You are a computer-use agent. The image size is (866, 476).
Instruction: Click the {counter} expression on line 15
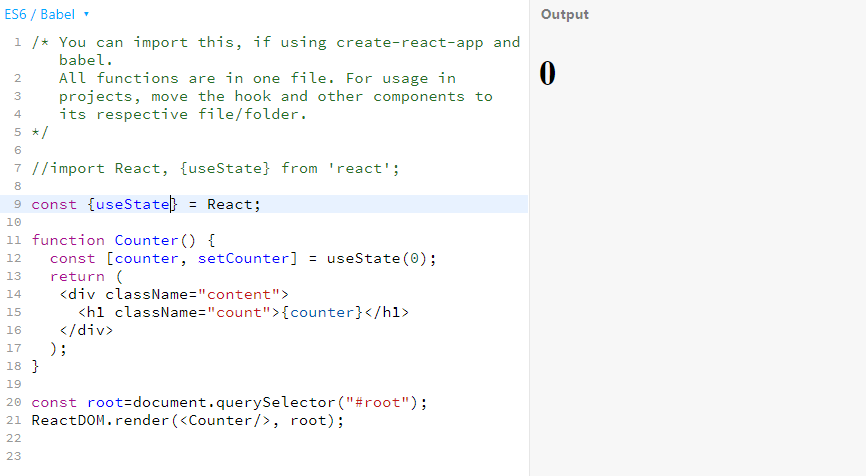[322, 313]
